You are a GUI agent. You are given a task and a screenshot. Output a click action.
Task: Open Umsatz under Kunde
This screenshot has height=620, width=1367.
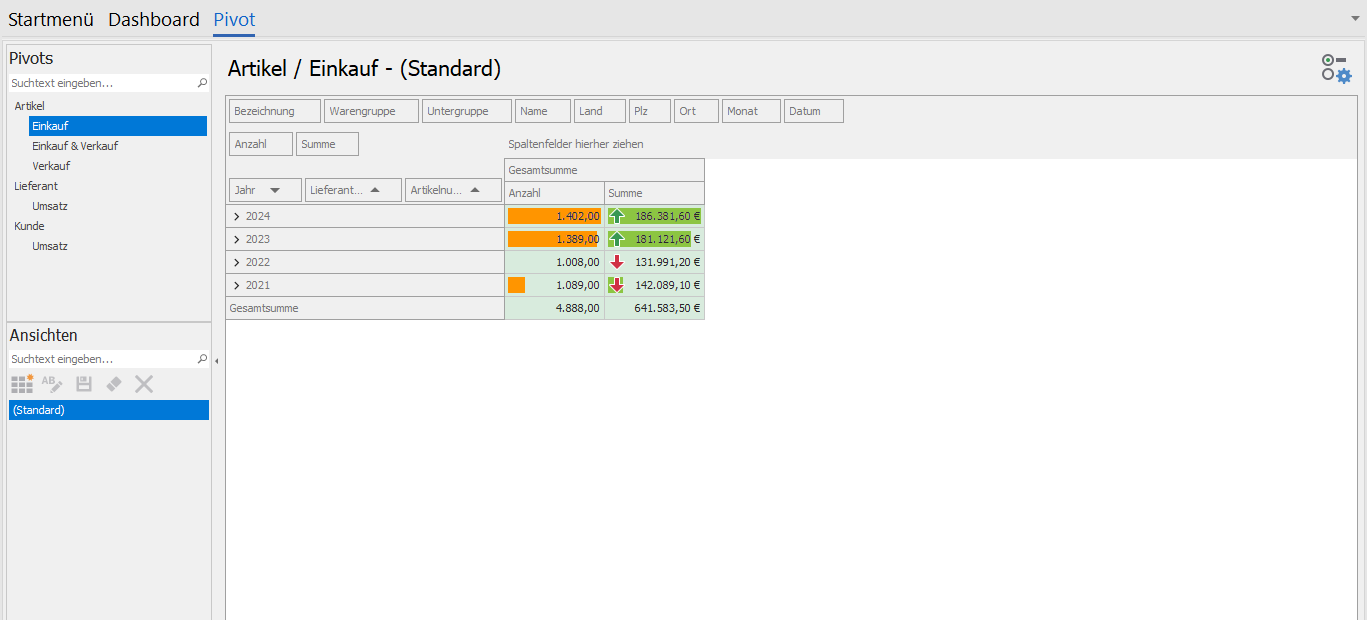click(x=50, y=246)
